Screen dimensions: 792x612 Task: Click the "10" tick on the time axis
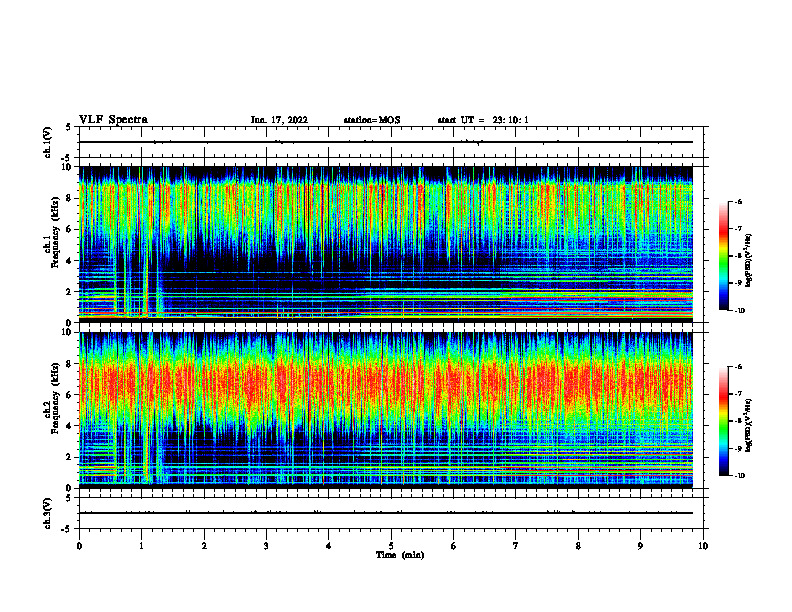pos(703,546)
